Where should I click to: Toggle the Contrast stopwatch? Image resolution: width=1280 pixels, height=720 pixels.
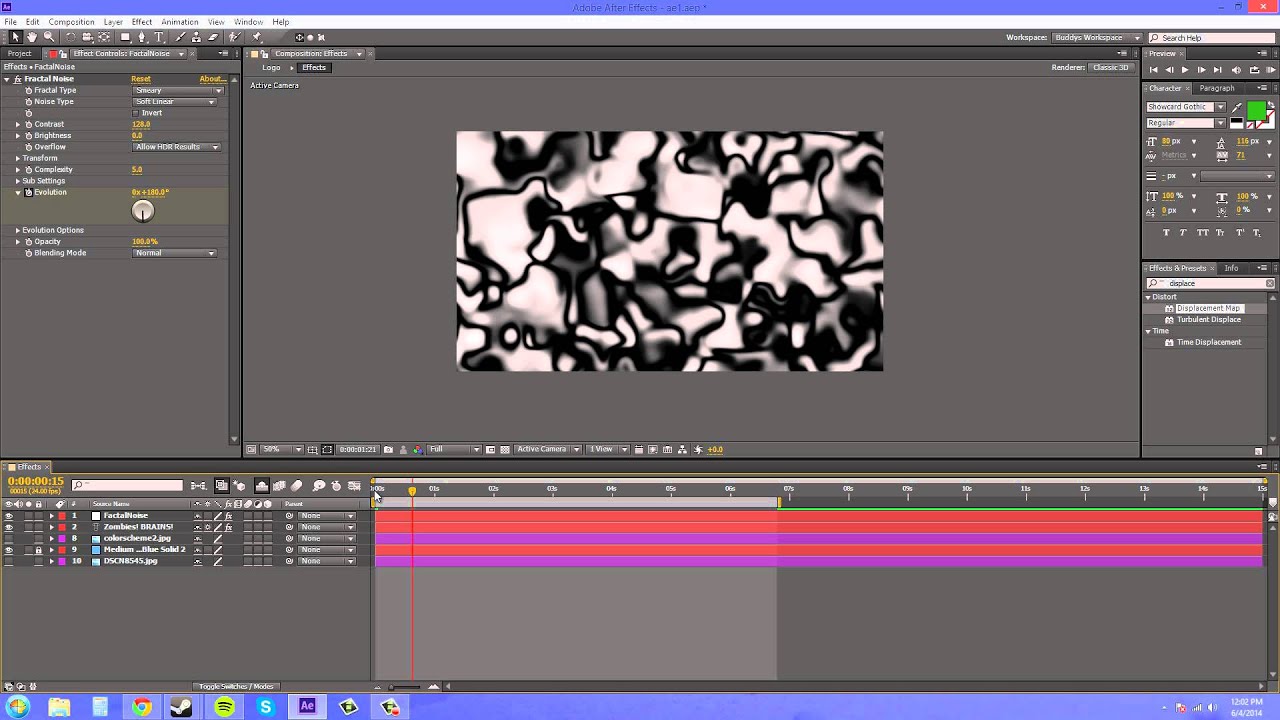click(29, 124)
